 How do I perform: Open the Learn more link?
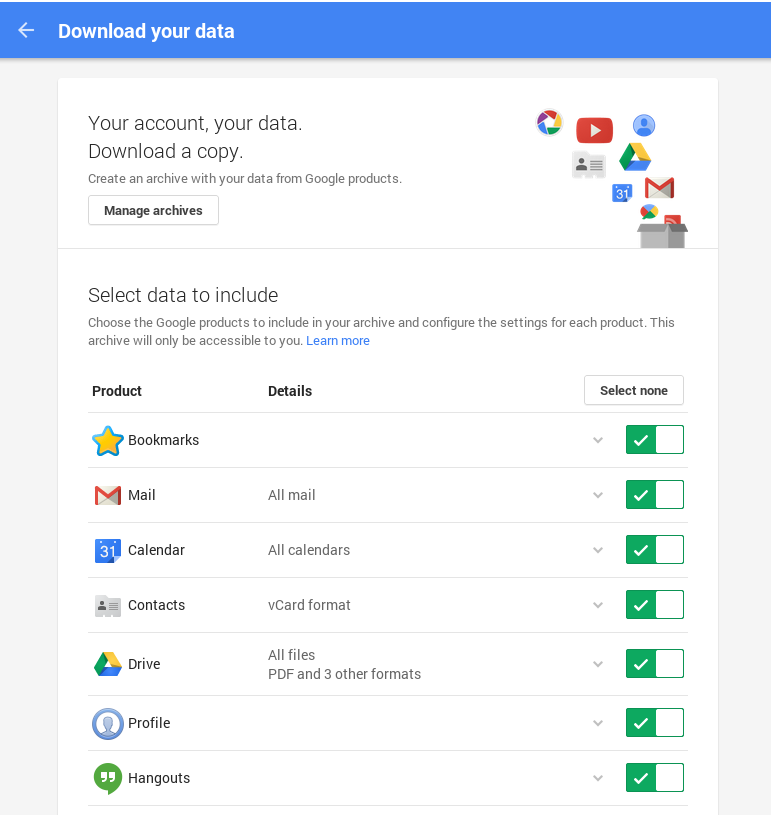[x=338, y=341]
